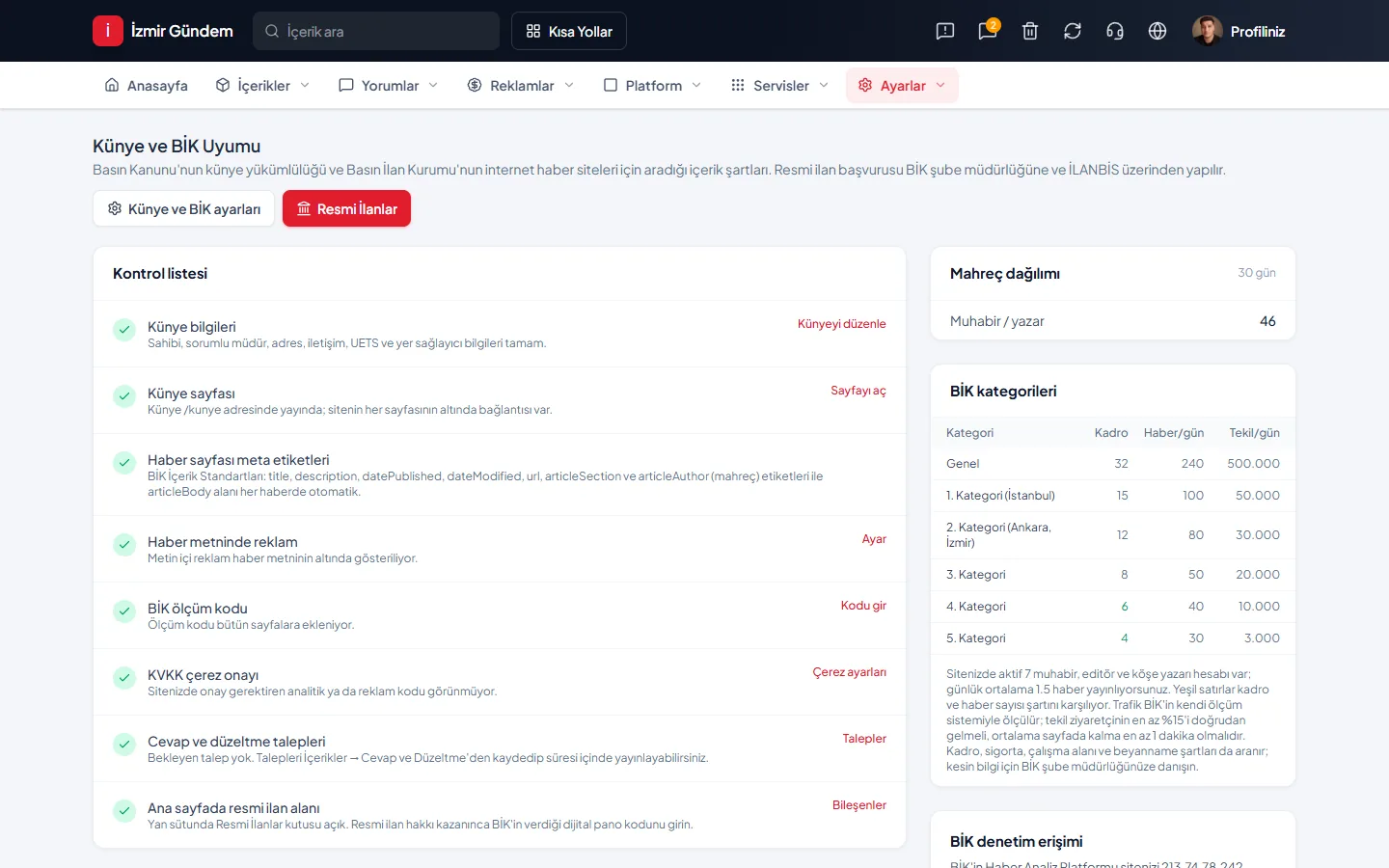Focus the İçerik ara search field
1389x868 pixels.
tap(376, 31)
